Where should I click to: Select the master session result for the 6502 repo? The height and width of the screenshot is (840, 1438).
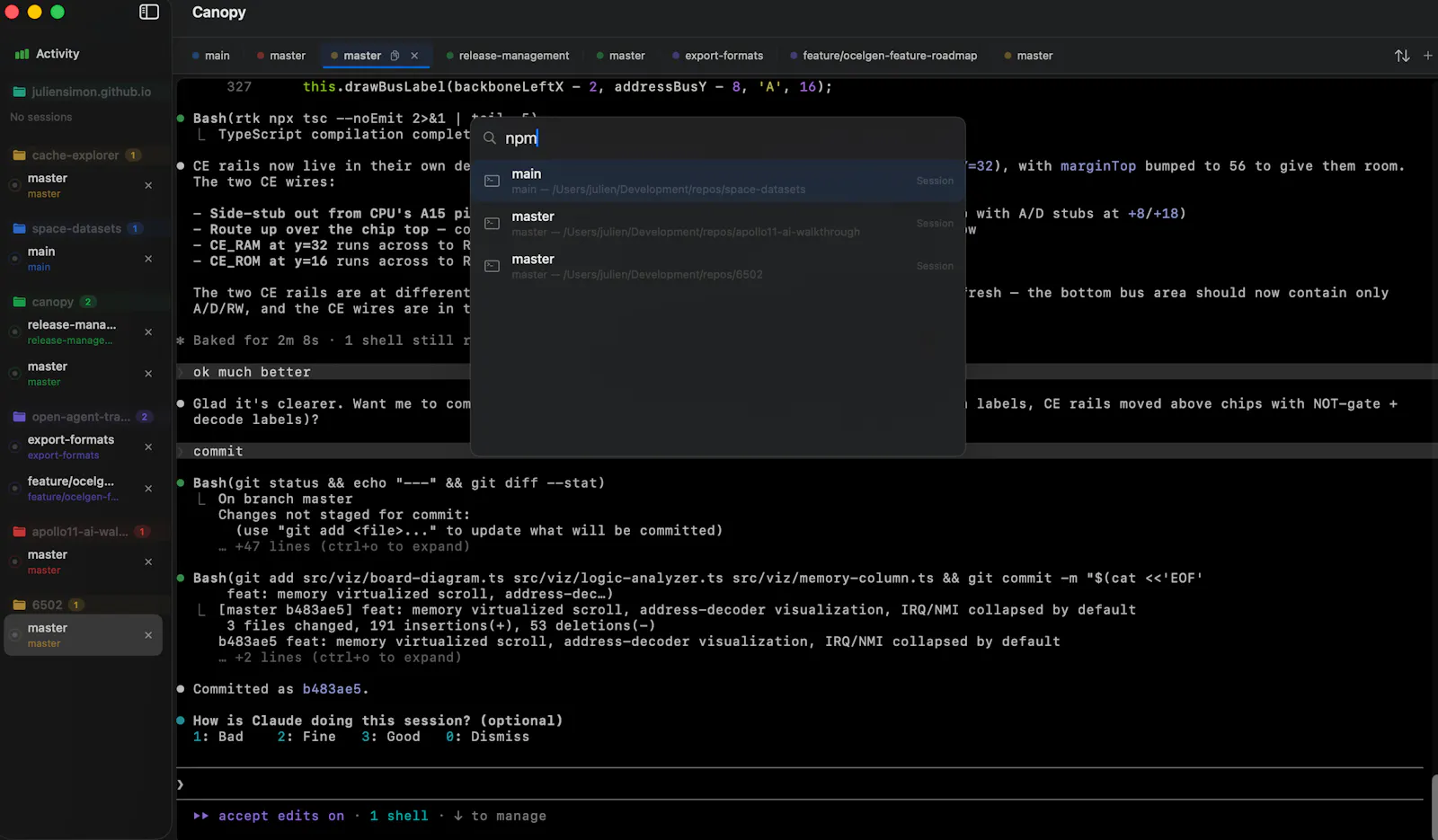point(718,266)
